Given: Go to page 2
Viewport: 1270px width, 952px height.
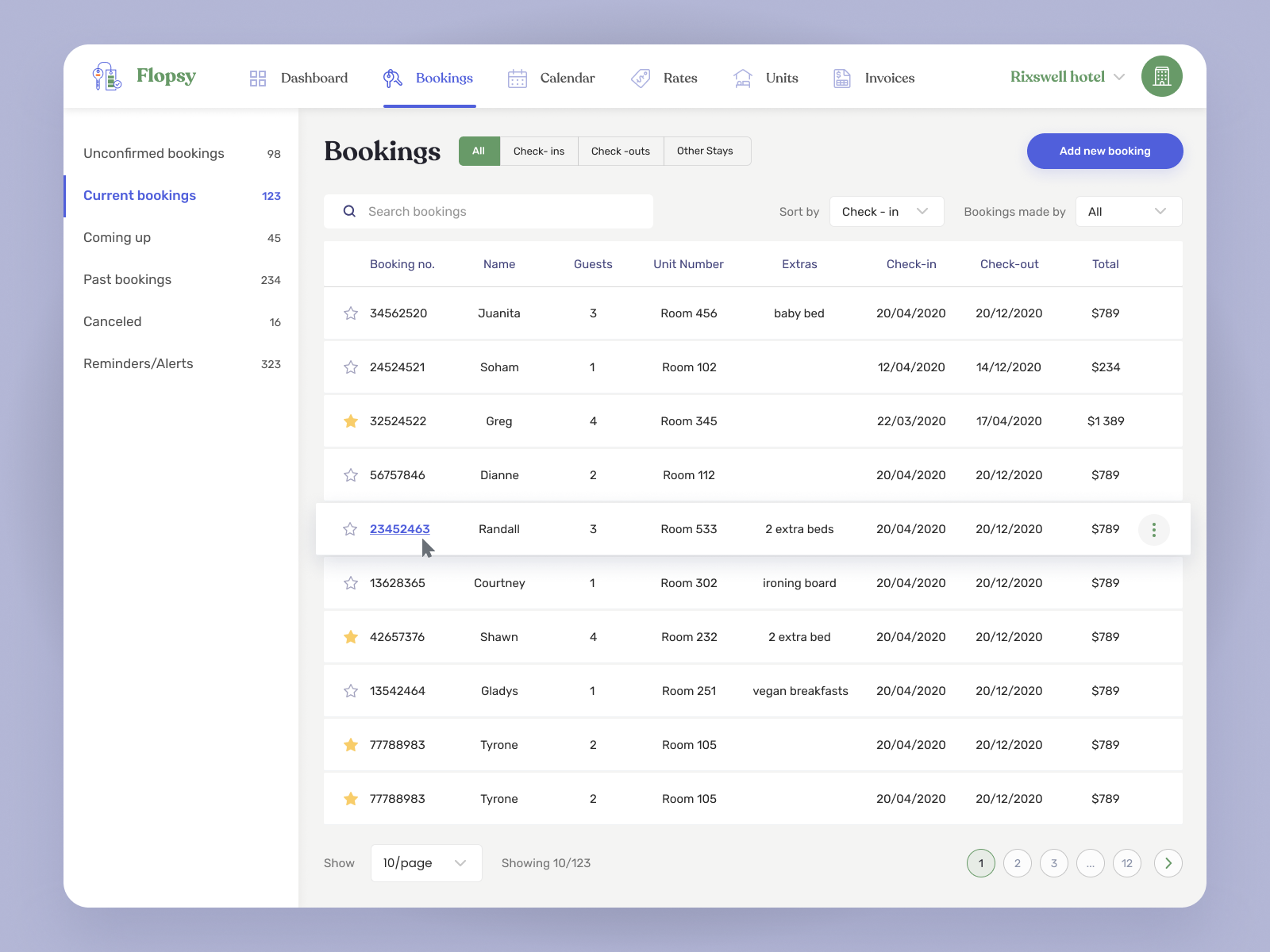Looking at the screenshot, I should tap(1018, 863).
